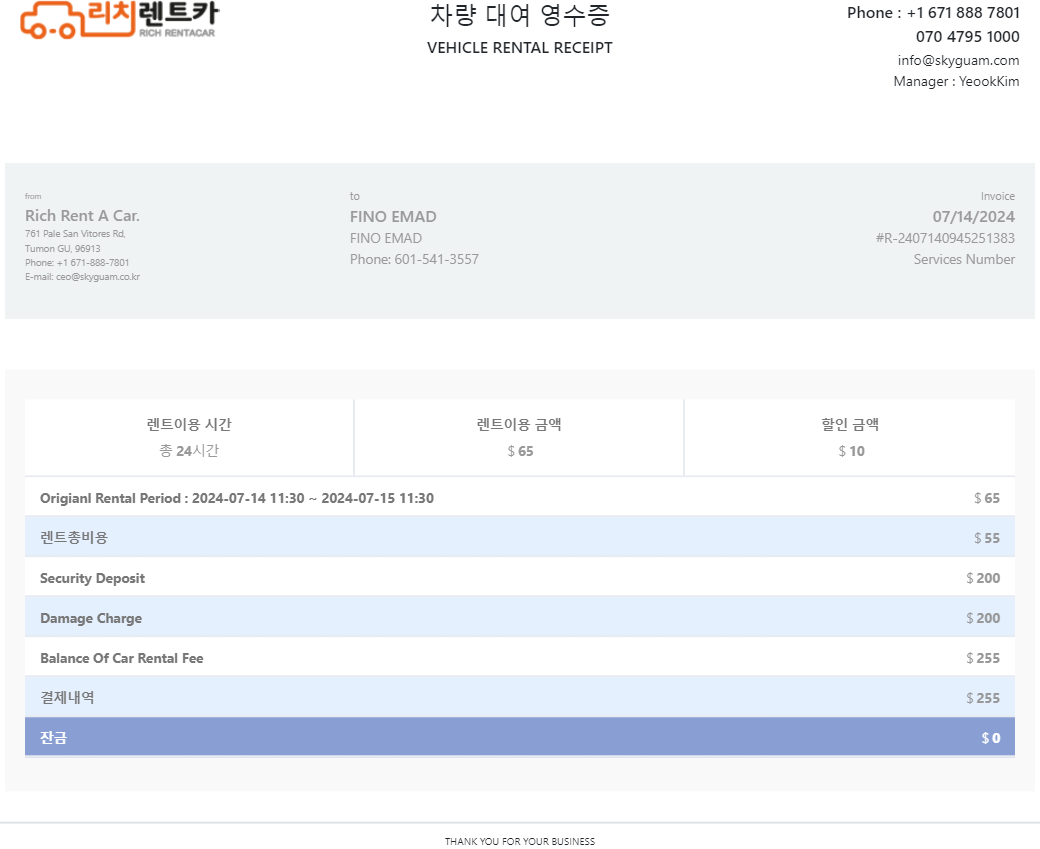
Task: Click the invoice date 07/14/2024
Action: click(974, 217)
